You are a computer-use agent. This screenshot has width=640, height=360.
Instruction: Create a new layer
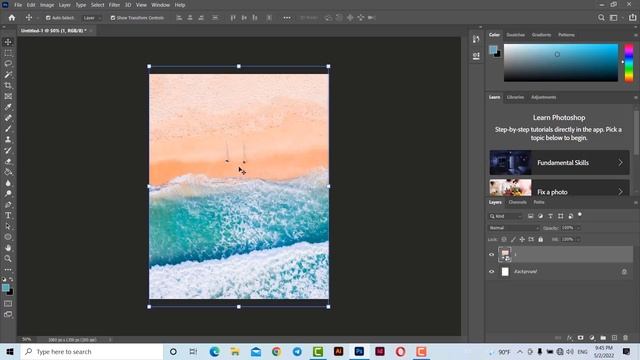click(614, 338)
